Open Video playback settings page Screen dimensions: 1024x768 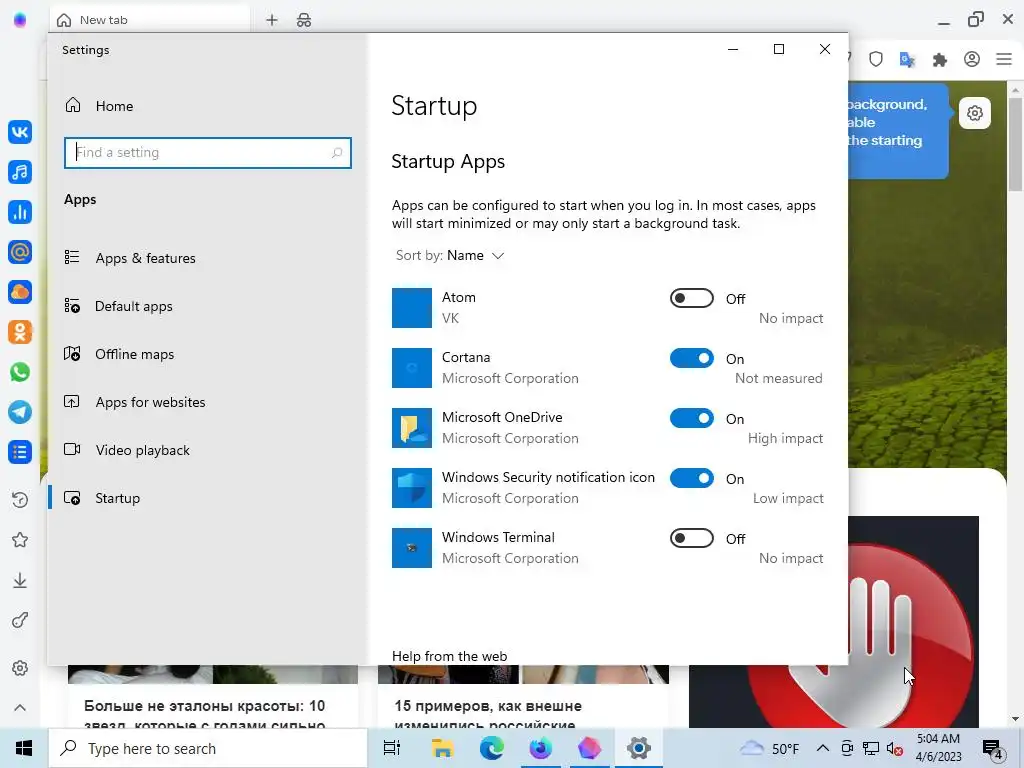coord(208,450)
